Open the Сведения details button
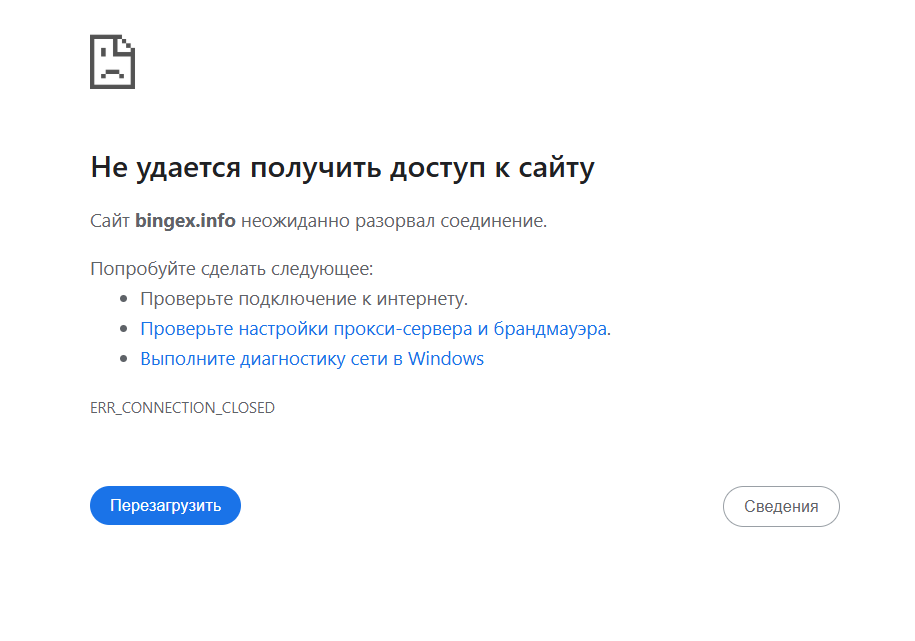Viewport: 915px width, 641px height. [x=781, y=506]
